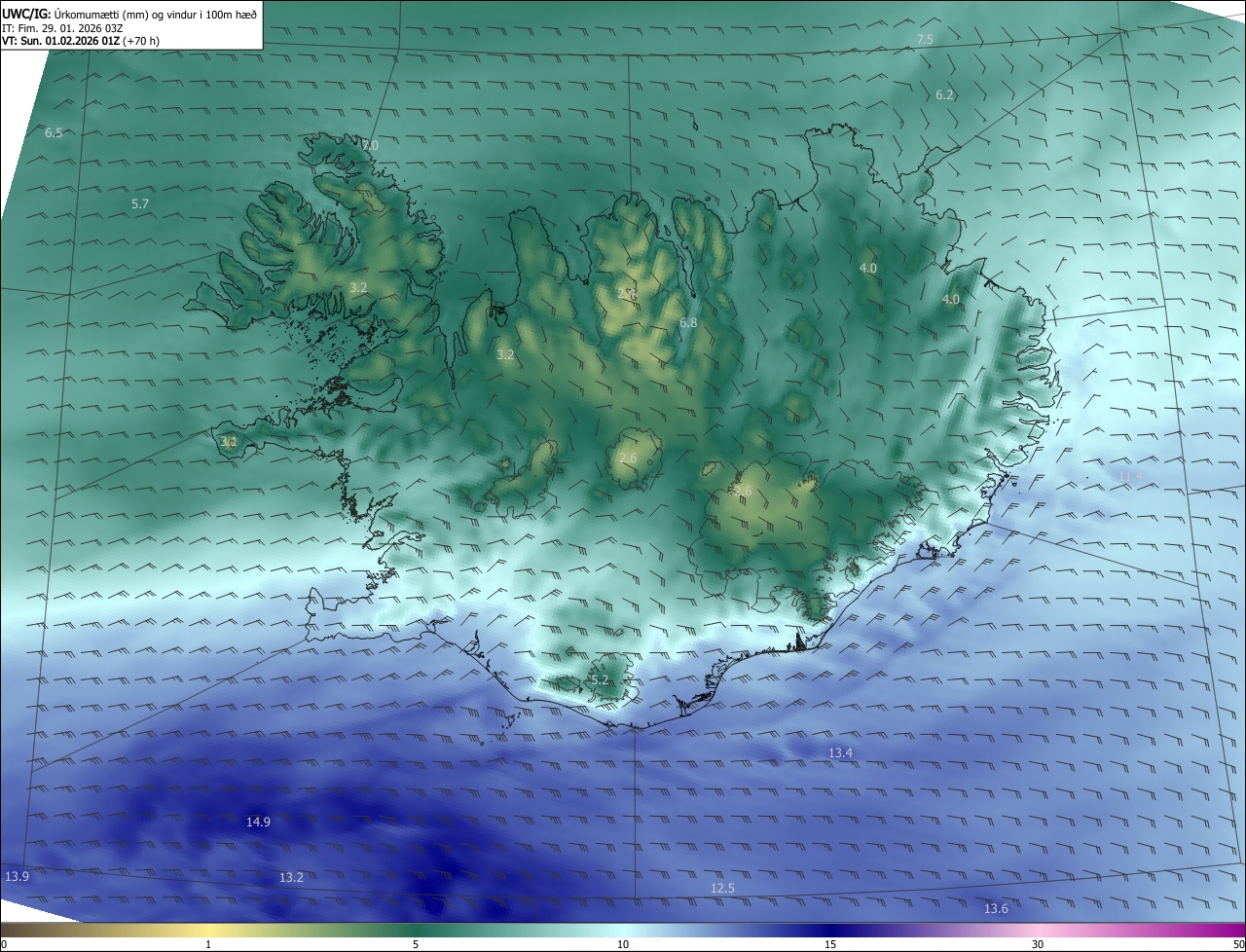Click the 13.6 value label on the map

point(996,909)
